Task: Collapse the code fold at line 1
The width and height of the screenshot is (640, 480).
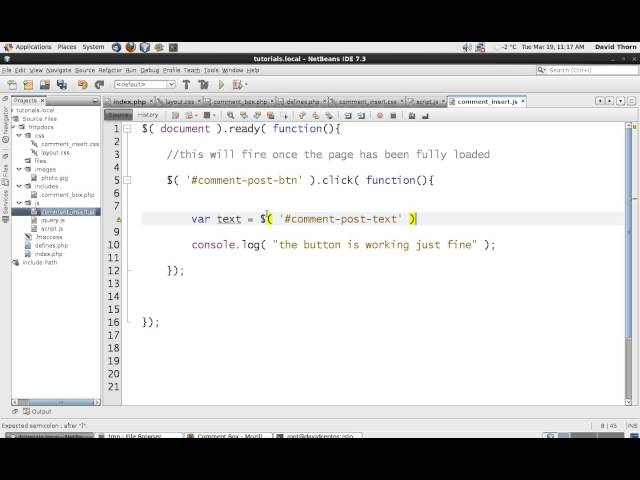Action: click(127, 129)
